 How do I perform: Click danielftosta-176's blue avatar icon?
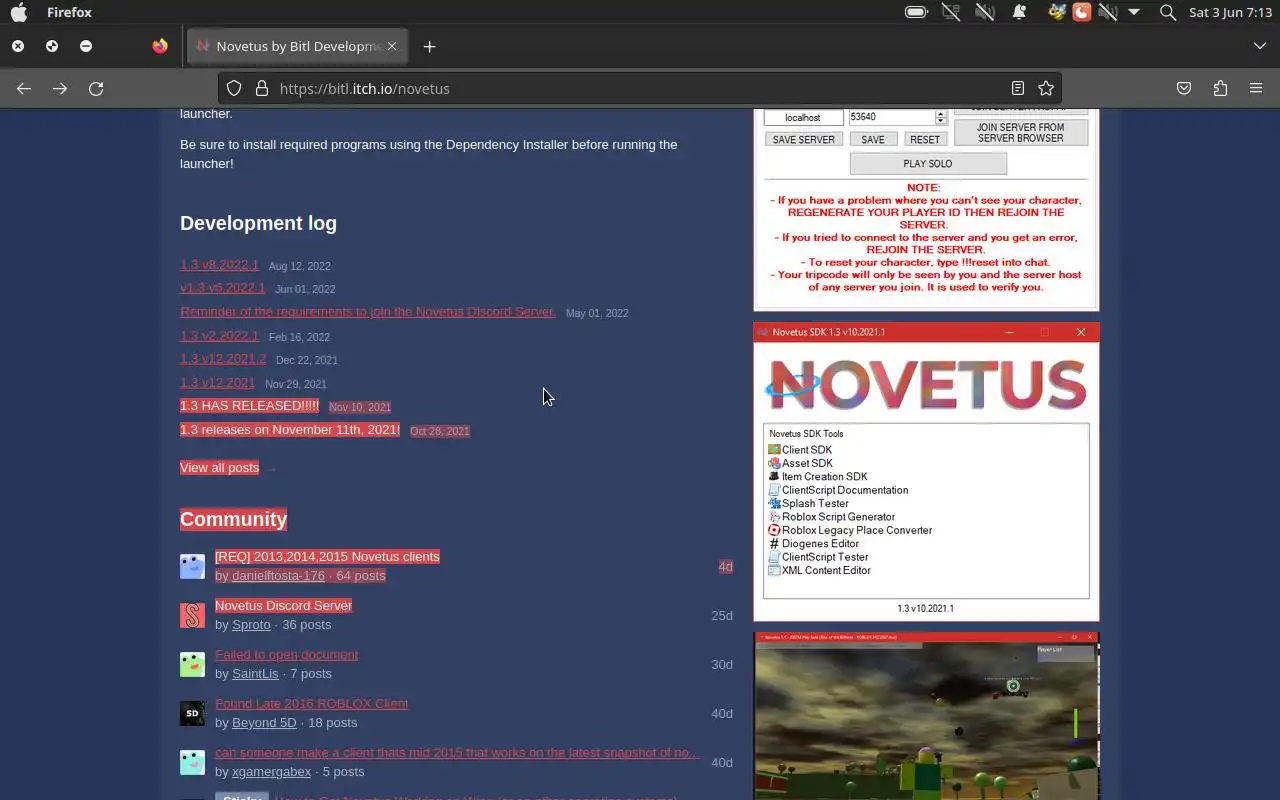[x=192, y=566]
